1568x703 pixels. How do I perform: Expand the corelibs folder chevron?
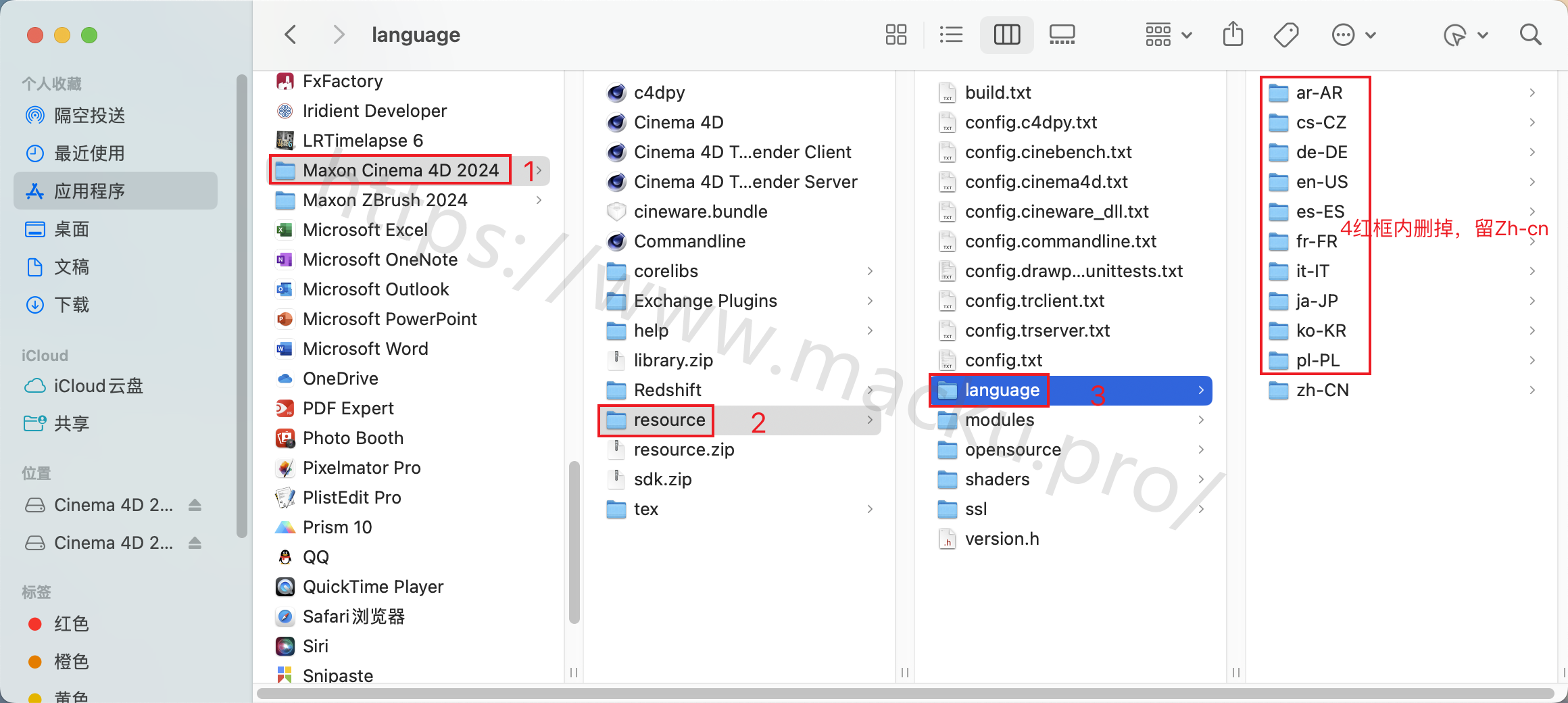tap(870, 271)
